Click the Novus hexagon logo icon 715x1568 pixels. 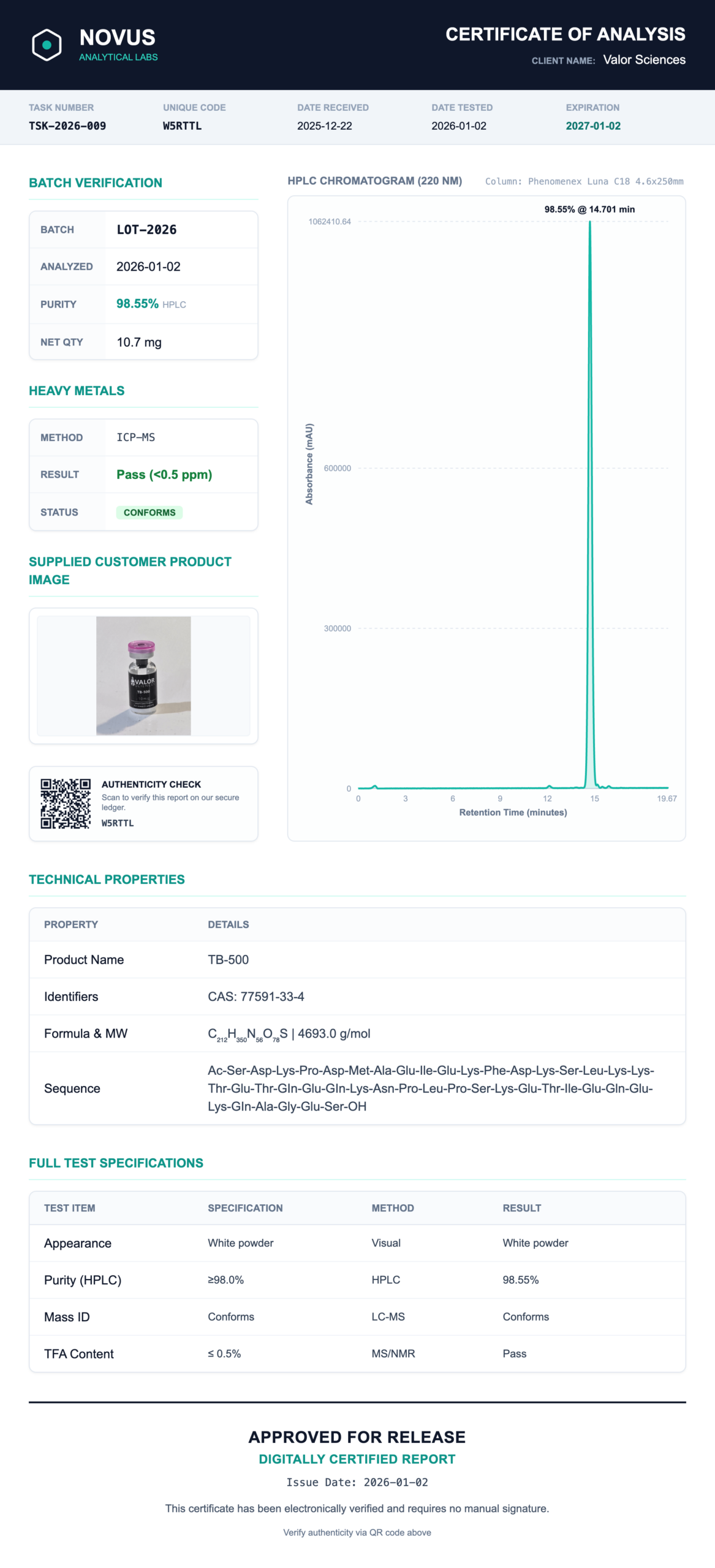click(47, 45)
